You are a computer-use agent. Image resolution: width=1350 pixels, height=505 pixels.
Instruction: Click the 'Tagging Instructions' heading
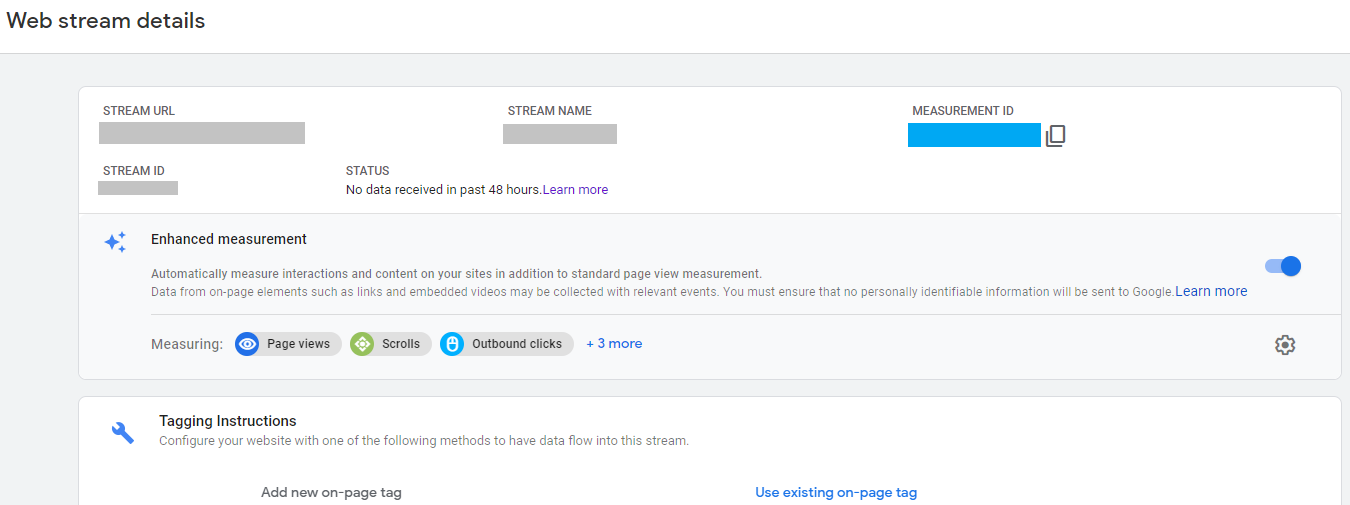[228, 421]
